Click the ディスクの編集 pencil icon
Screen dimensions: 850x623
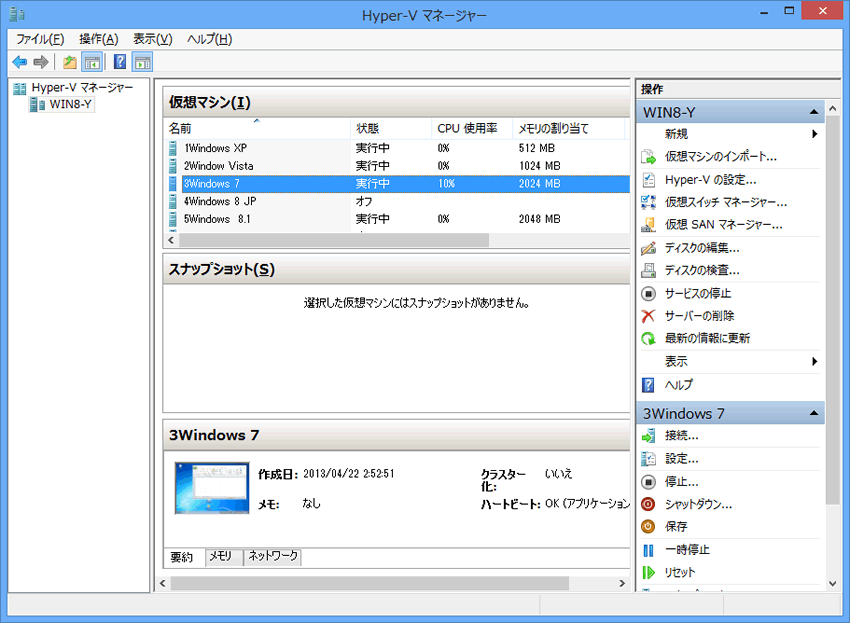pyautogui.click(x=648, y=248)
